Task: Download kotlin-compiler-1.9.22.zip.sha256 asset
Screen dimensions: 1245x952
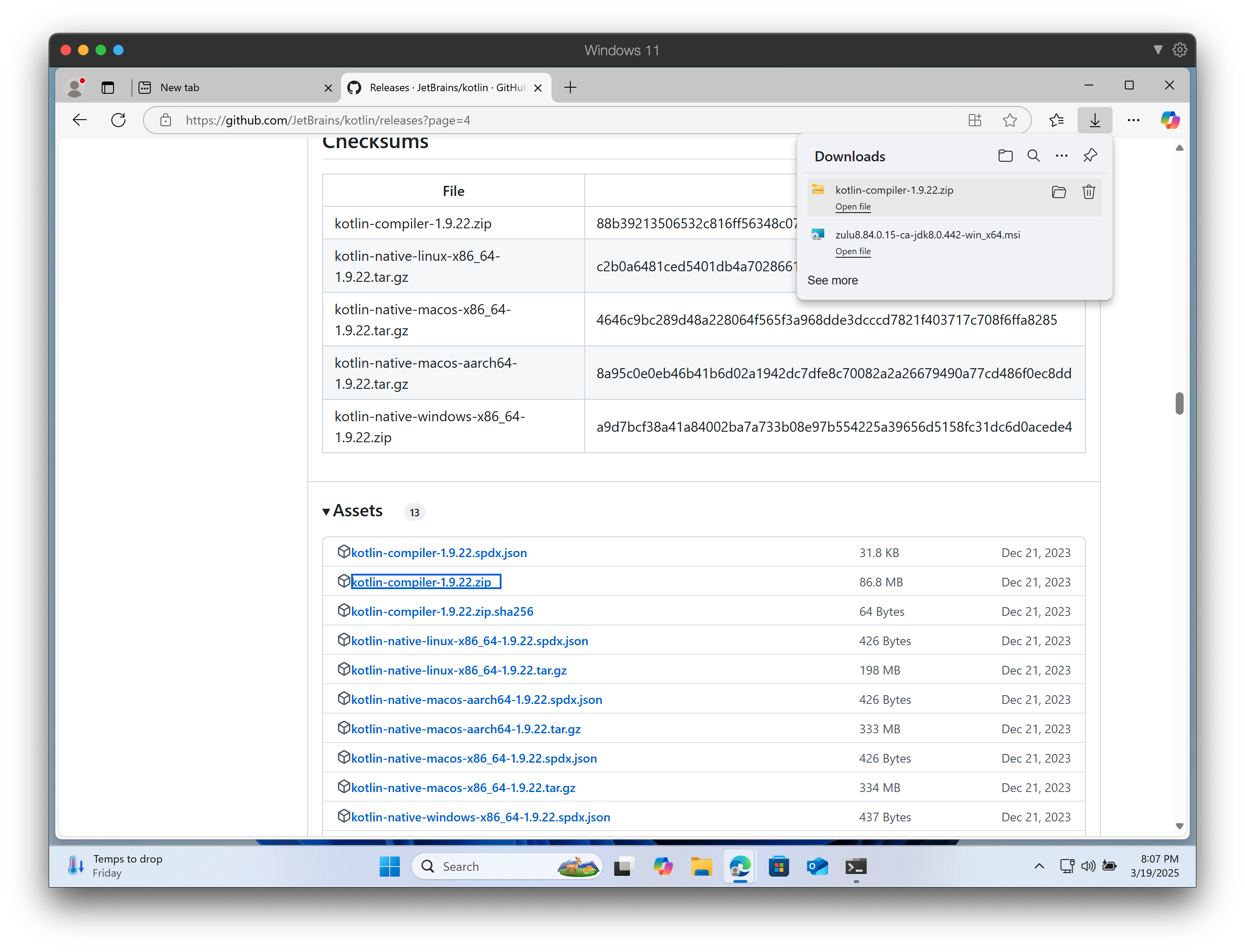Action: pyautogui.click(x=442, y=611)
